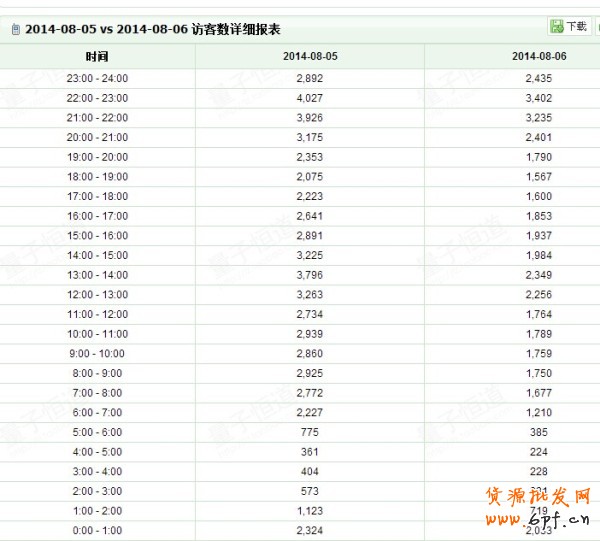
Task: Click the 18:00 - 19:00 time cell
Action: click(97, 176)
